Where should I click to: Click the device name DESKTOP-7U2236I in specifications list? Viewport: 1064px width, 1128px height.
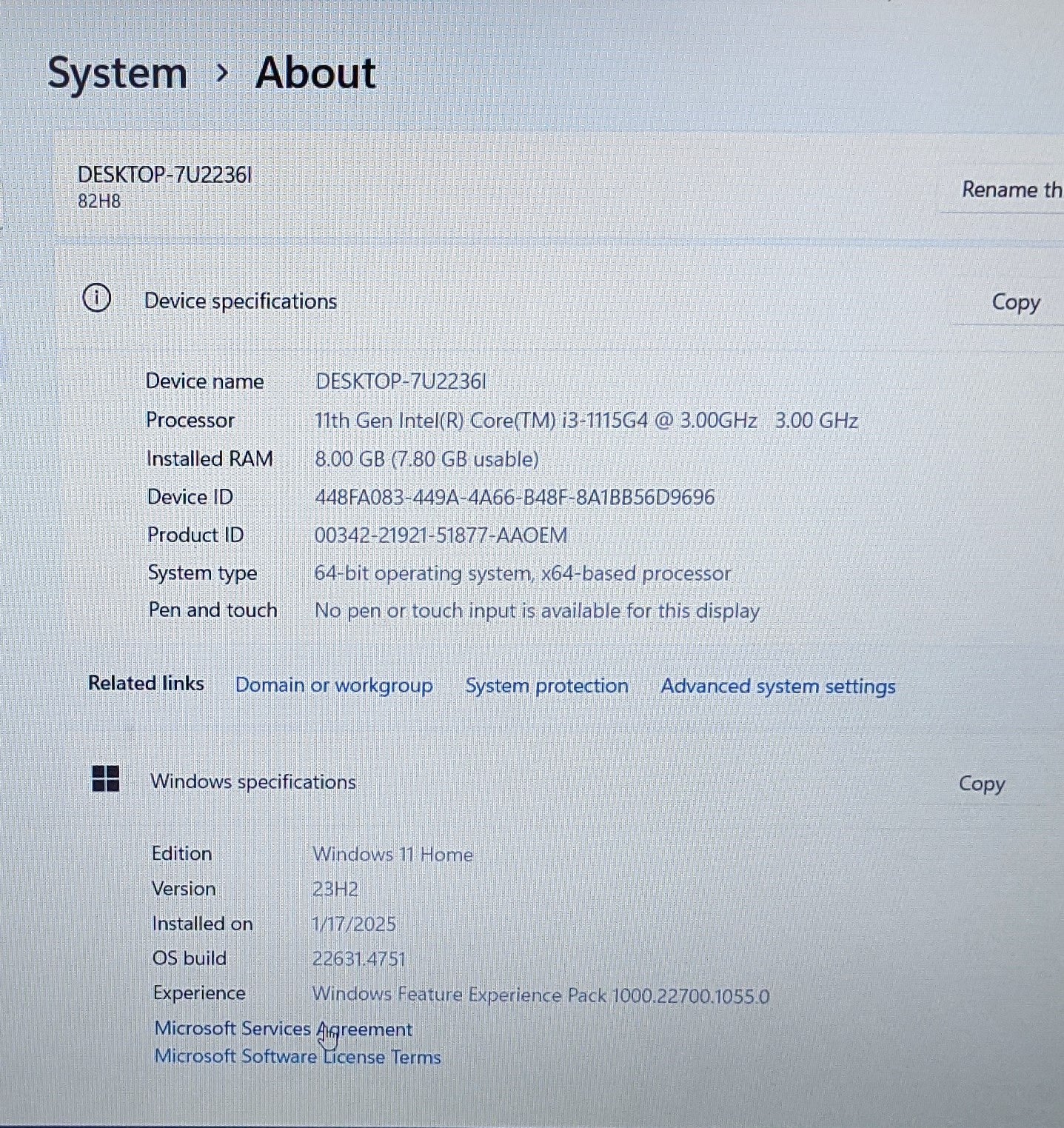point(401,381)
